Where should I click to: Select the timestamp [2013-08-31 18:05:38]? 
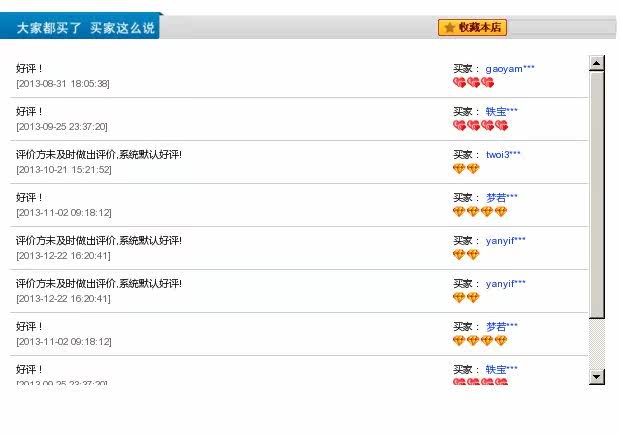(x=63, y=84)
